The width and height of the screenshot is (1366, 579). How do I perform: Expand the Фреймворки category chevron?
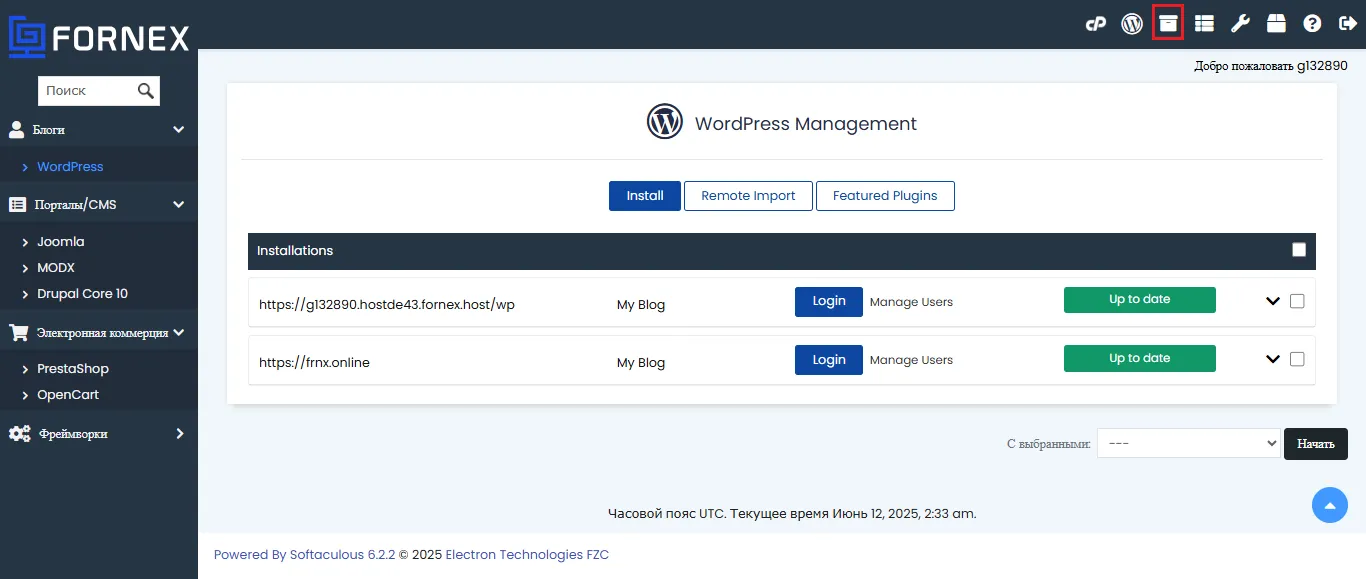180,434
